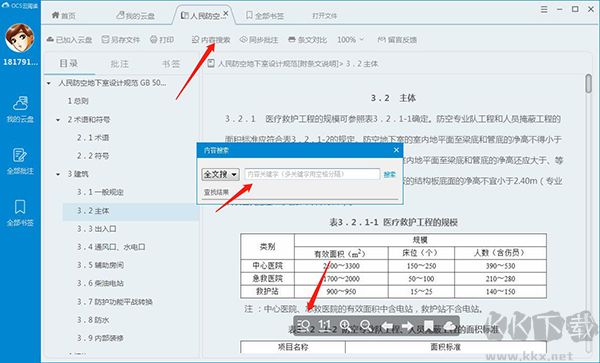Switch to the 批注 panel tab
Image resolution: width=600 pixels, height=363 pixels.
click(119, 63)
